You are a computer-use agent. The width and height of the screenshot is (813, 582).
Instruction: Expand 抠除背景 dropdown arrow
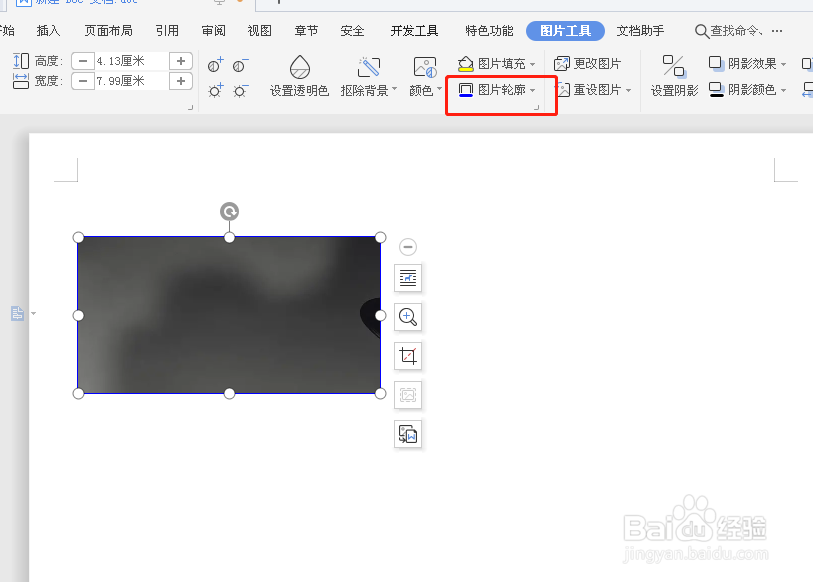[x=395, y=89]
